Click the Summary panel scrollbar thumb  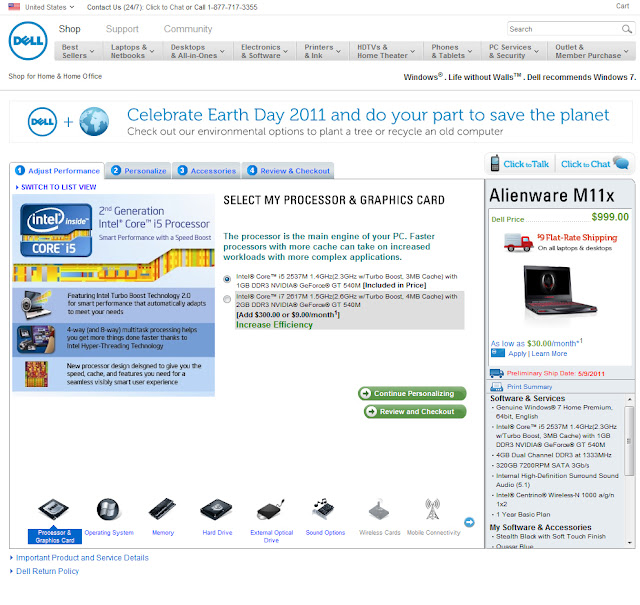630,441
